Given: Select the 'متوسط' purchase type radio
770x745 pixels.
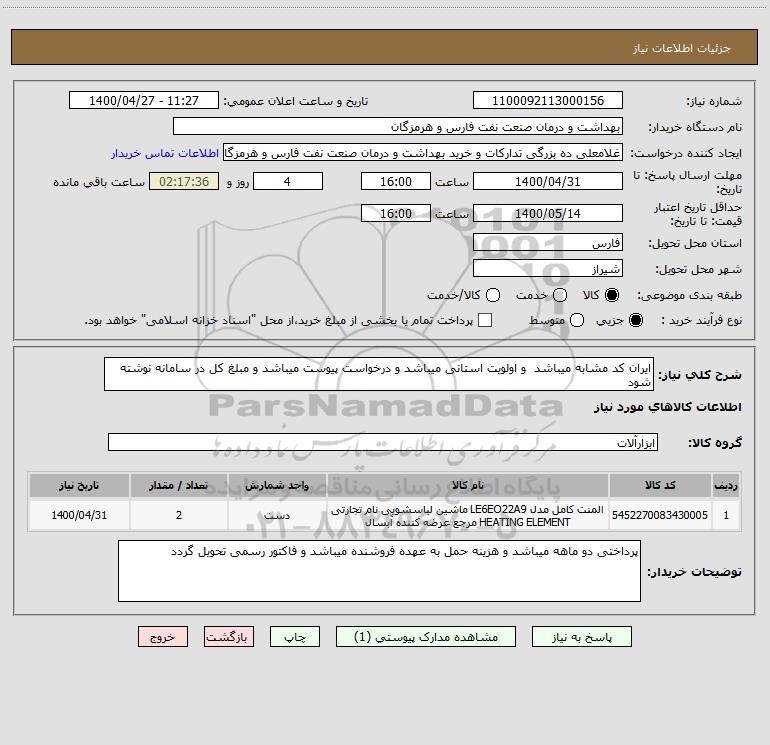Looking at the screenshot, I should click(577, 320).
